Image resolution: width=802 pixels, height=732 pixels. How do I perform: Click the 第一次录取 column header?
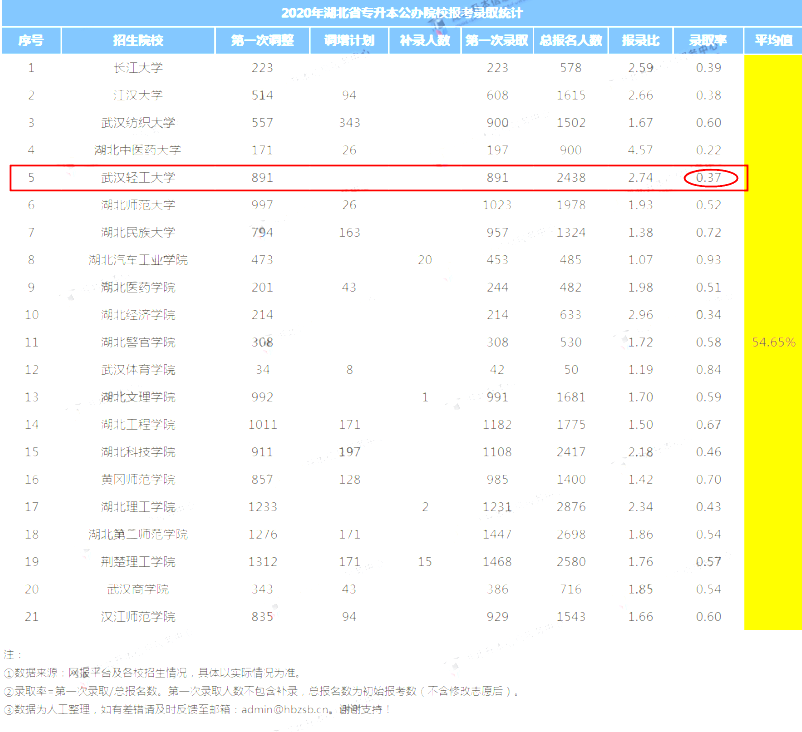[497, 40]
